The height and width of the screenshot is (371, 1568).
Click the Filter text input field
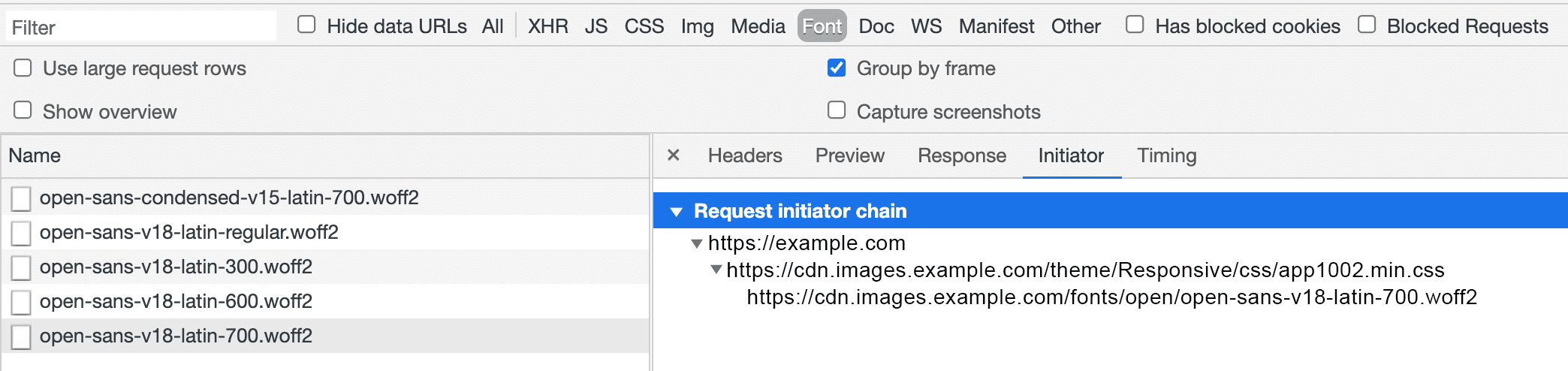[141, 27]
